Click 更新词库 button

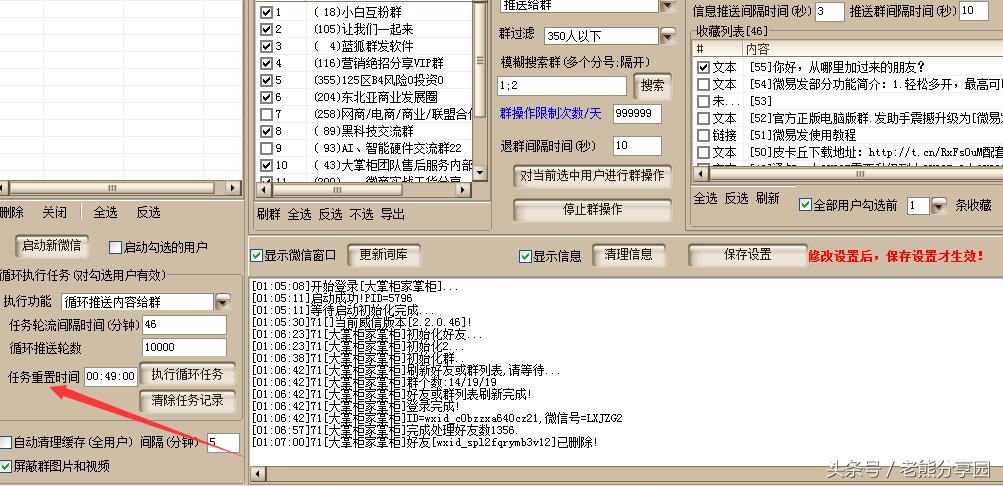click(x=382, y=255)
